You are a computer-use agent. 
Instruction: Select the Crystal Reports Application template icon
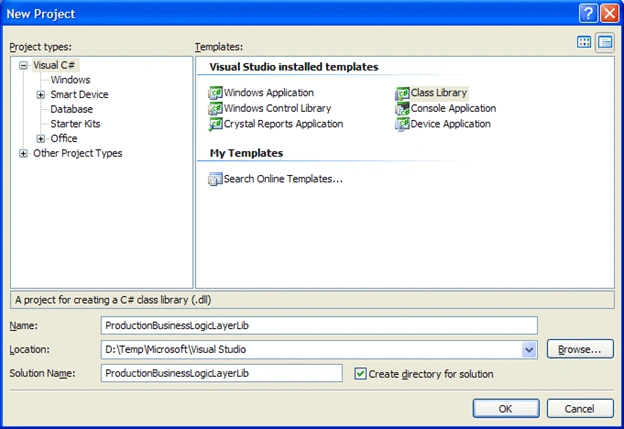click(215, 124)
